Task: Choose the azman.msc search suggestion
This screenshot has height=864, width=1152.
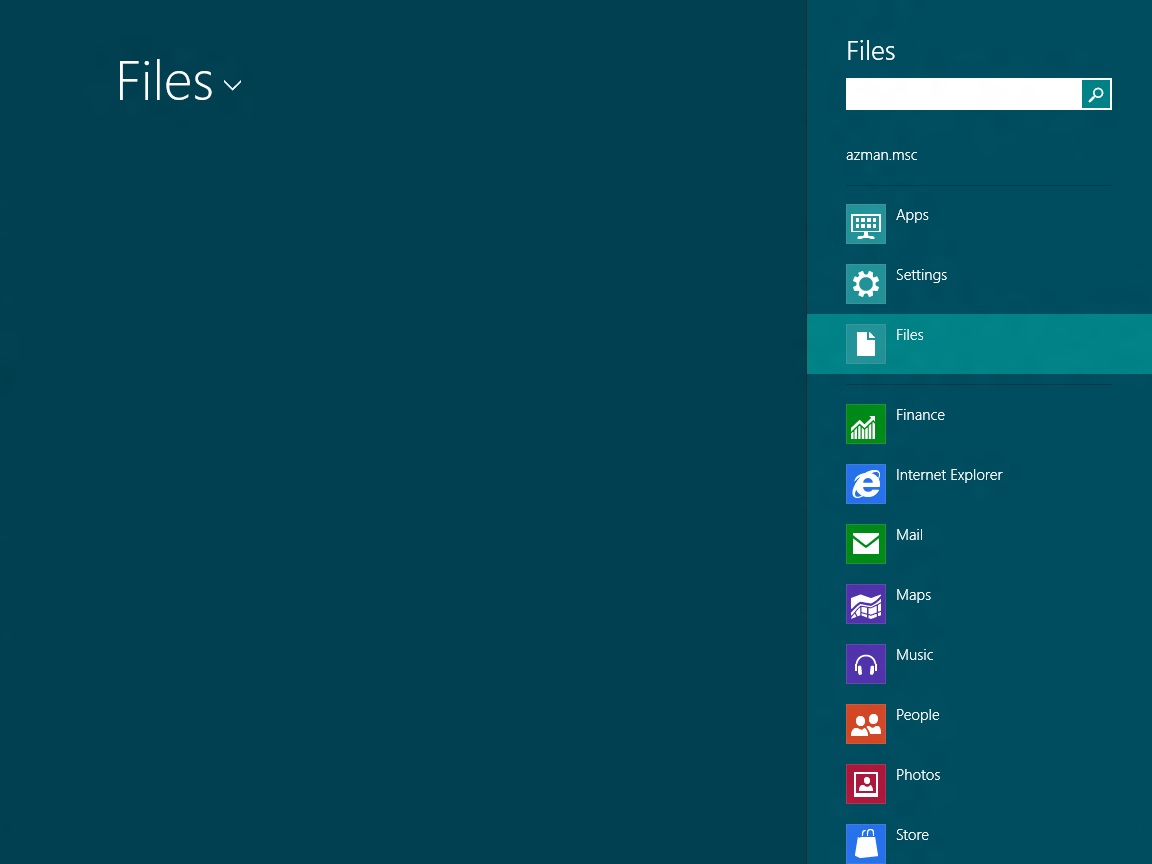Action: click(881, 155)
